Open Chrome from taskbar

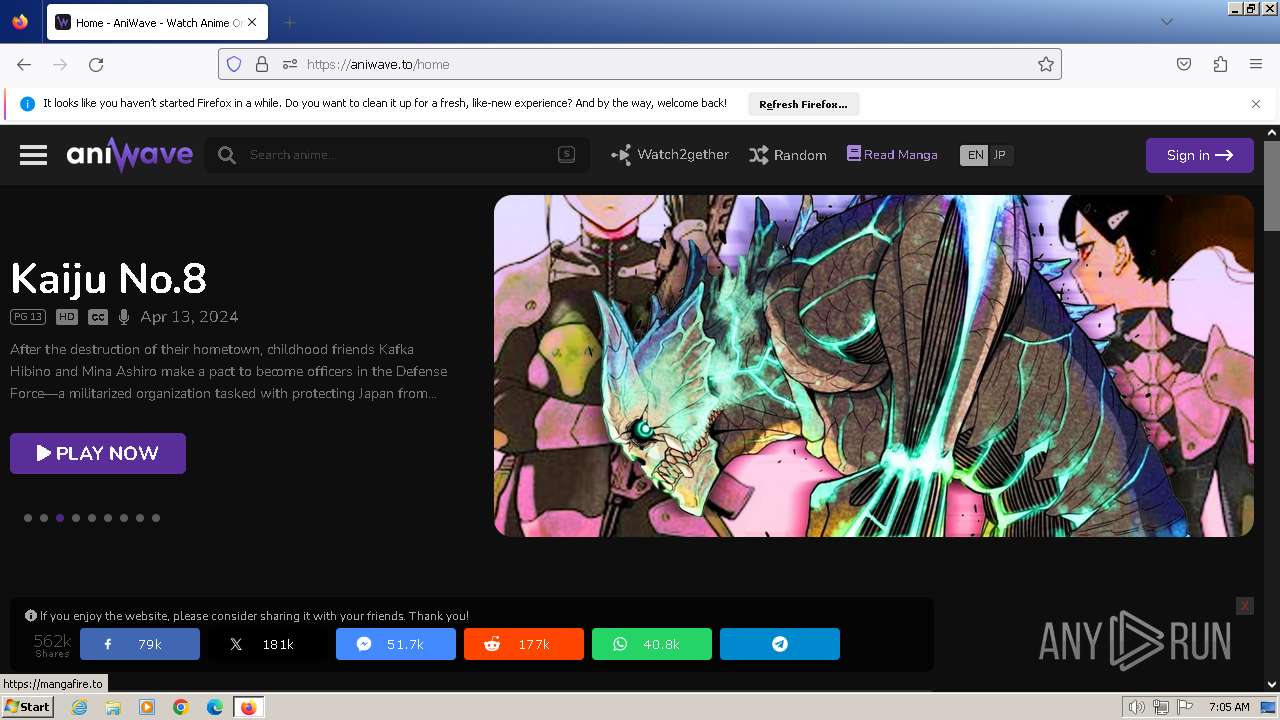[181, 707]
